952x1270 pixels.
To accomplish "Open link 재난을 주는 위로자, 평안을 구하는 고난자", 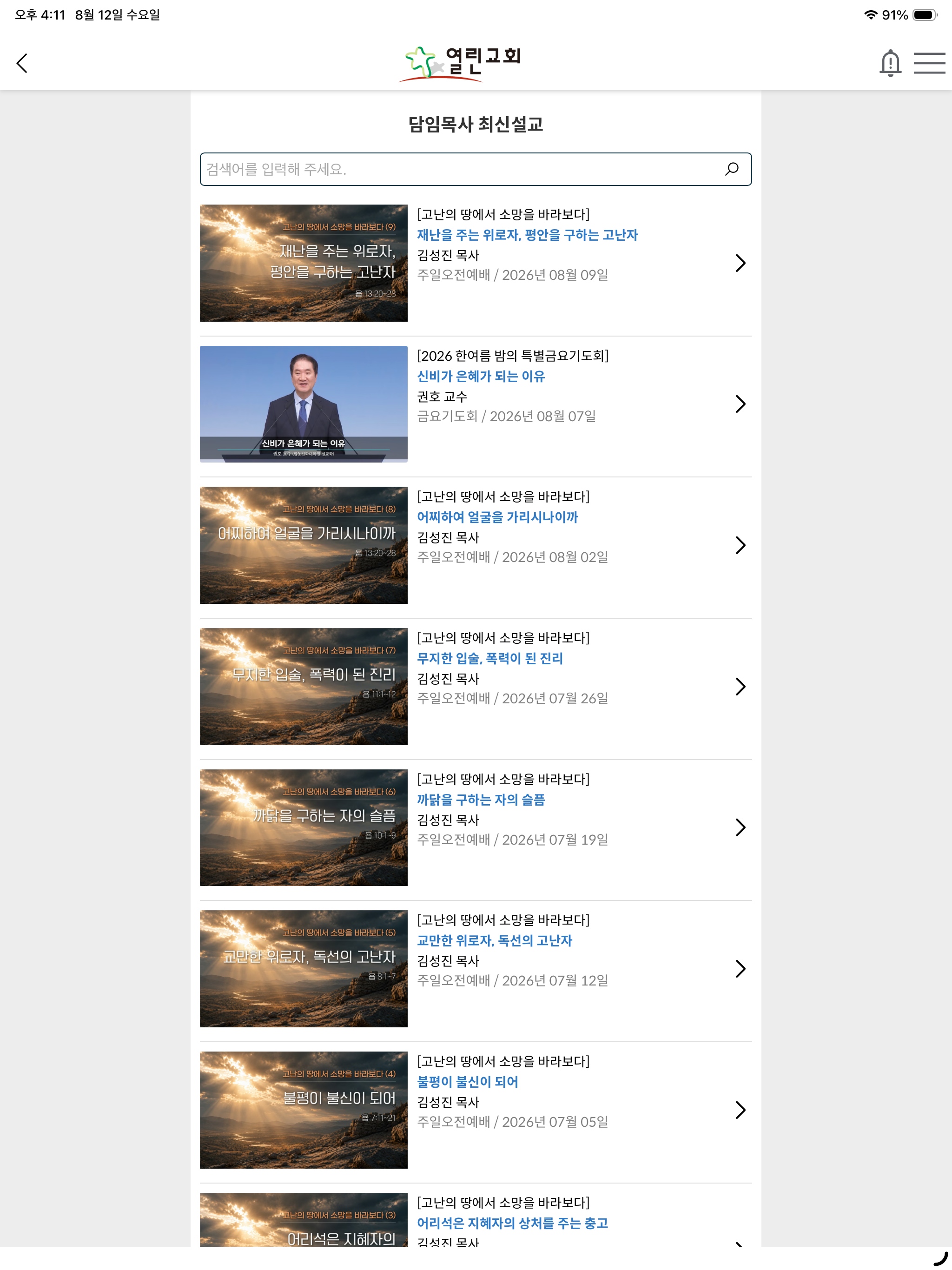I will [527, 235].
